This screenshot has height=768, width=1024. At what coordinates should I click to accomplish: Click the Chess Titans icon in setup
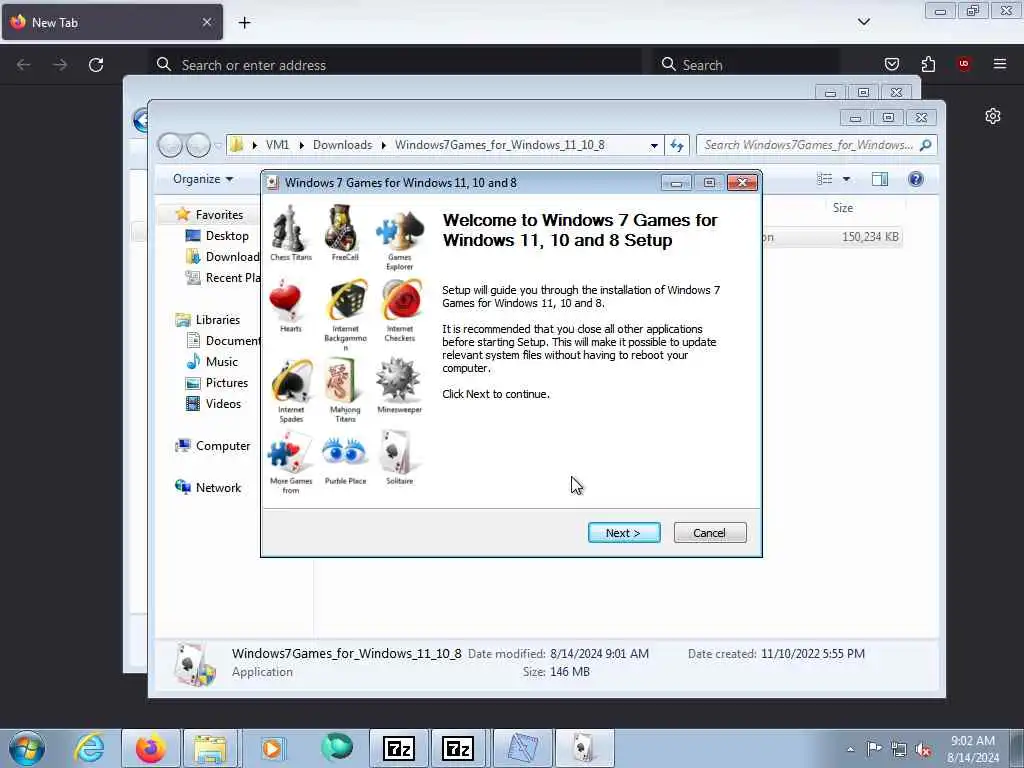[x=289, y=229]
